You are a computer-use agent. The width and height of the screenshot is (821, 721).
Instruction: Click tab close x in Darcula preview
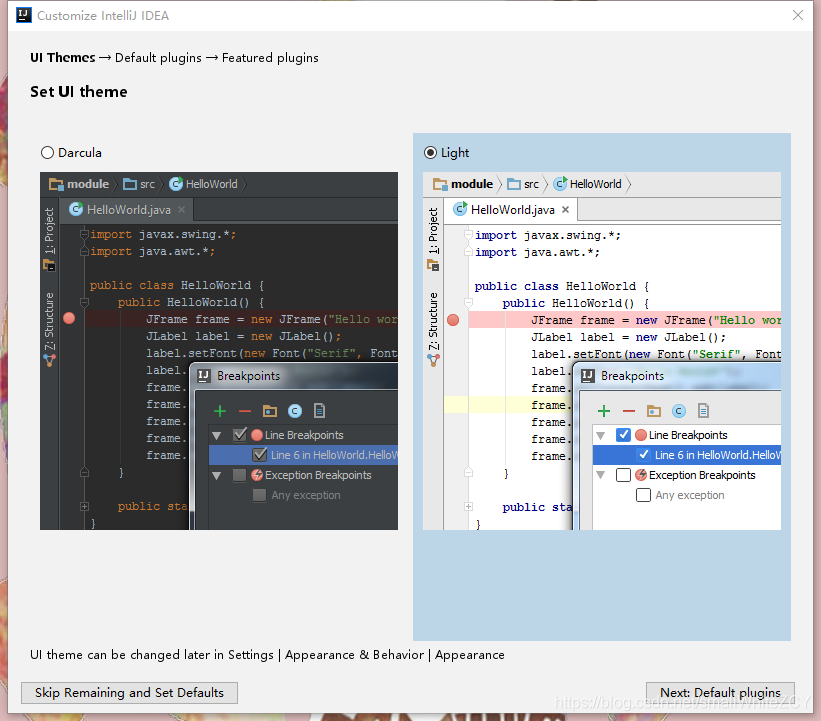[181, 209]
